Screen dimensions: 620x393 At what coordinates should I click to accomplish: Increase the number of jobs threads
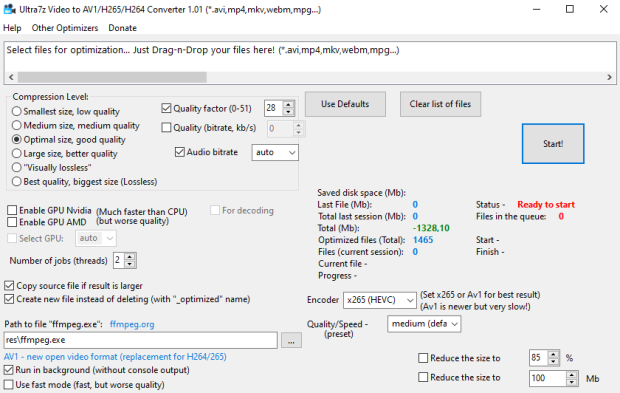130,257
